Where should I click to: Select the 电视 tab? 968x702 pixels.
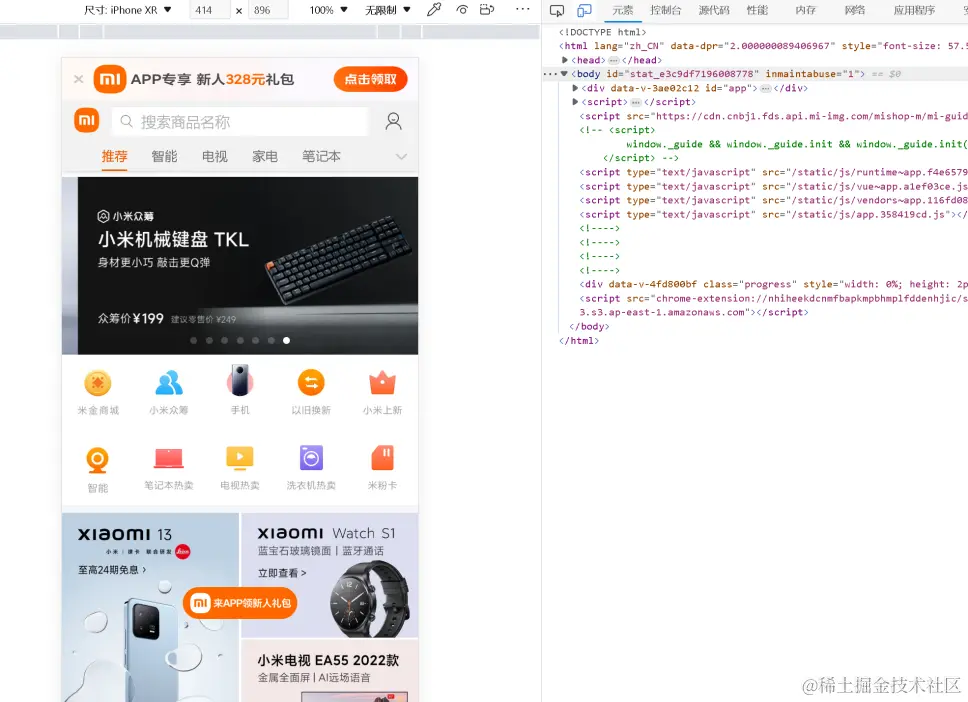pos(215,156)
